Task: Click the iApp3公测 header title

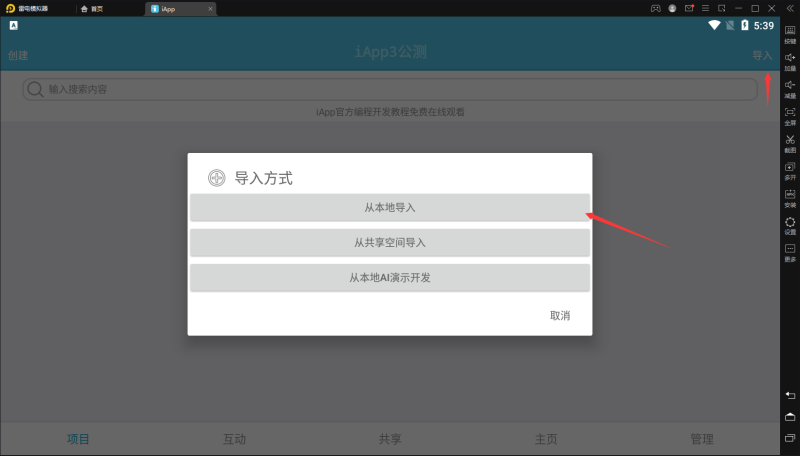Action: [x=390, y=52]
